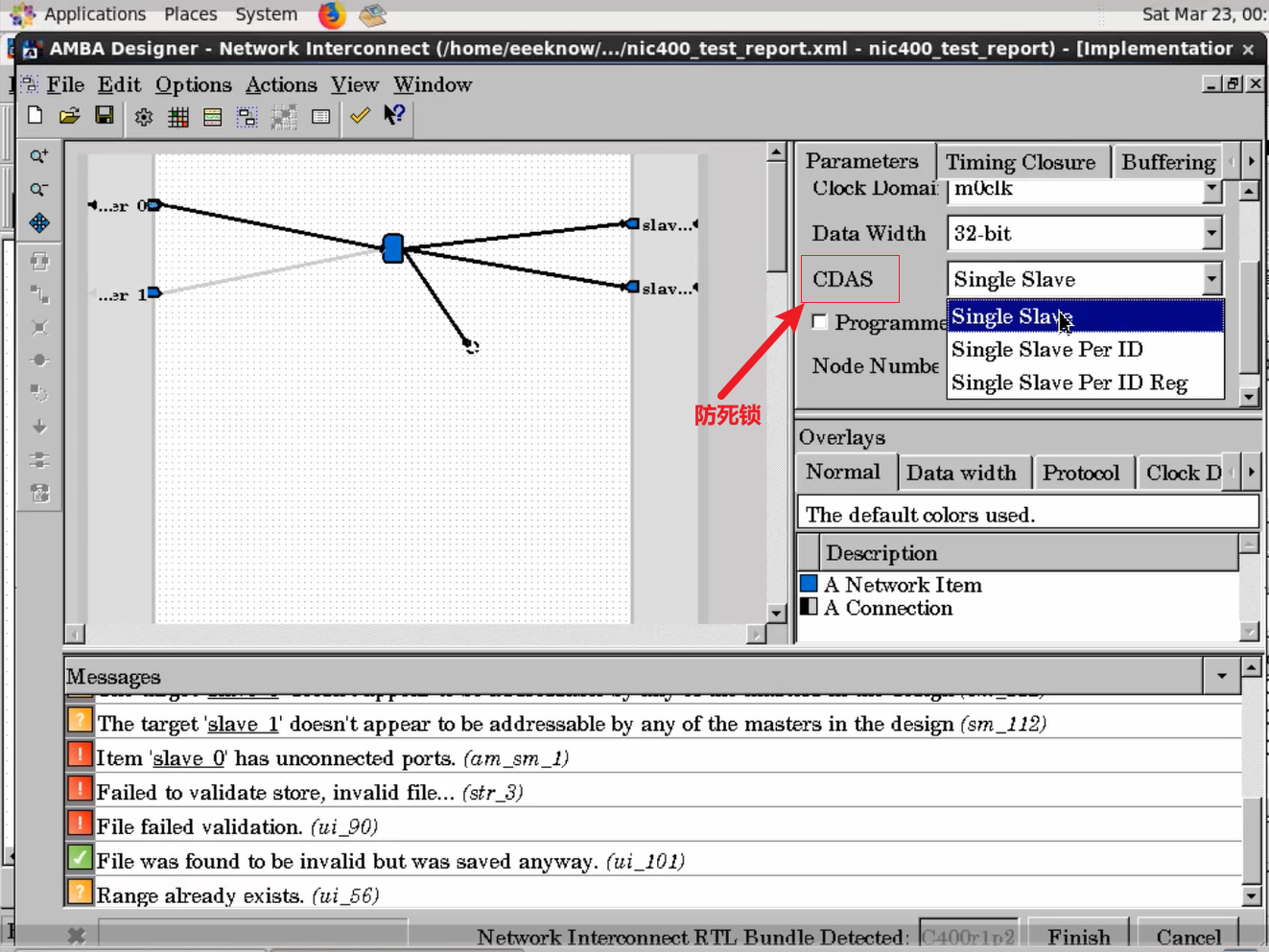The width and height of the screenshot is (1269, 952).
Task: Open the File menu
Action: (x=65, y=84)
